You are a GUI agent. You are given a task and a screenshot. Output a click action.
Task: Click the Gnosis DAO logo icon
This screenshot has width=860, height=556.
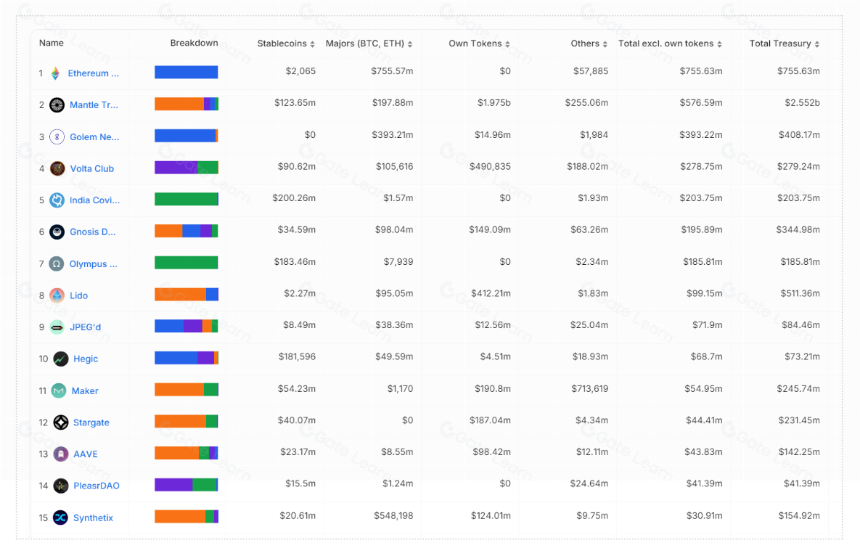point(57,232)
